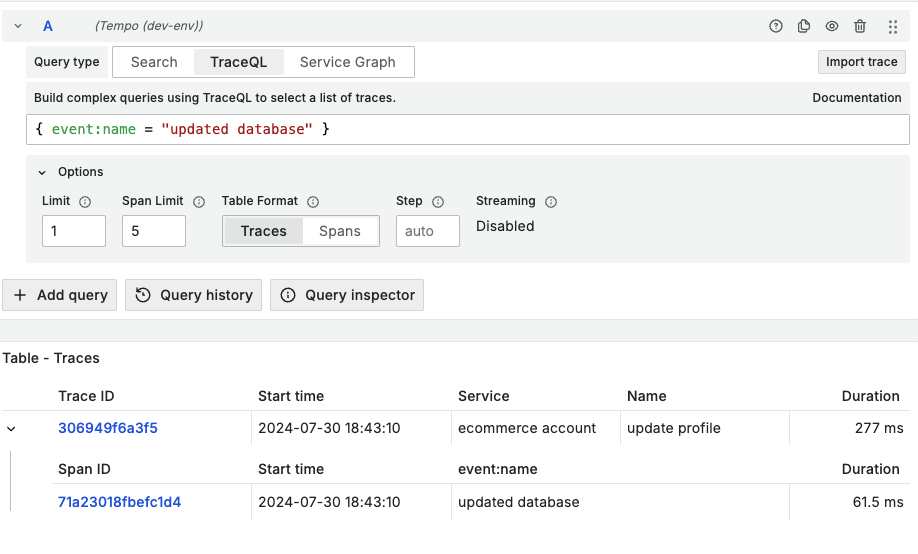The width and height of the screenshot is (918, 554).
Task: Click info icon next to Streaming
Action: click(551, 202)
